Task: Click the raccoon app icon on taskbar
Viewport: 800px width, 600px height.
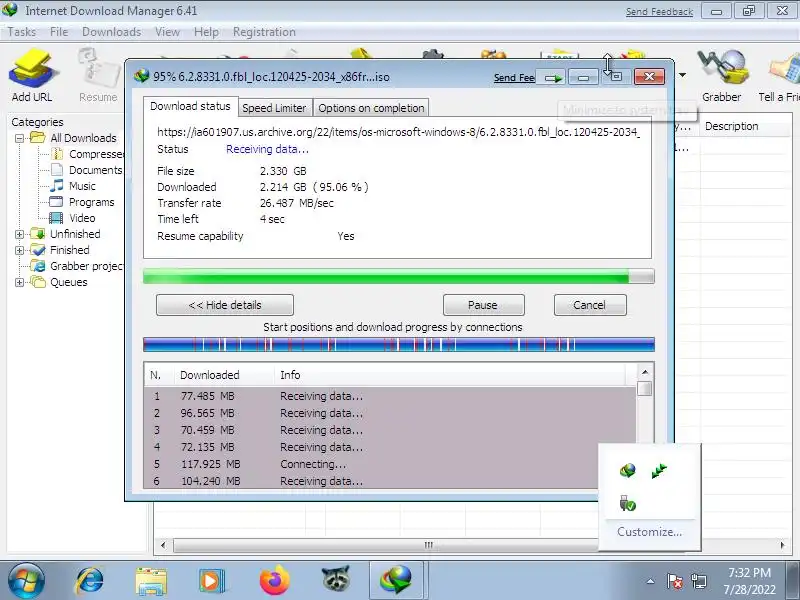Action: click(335, 580)
